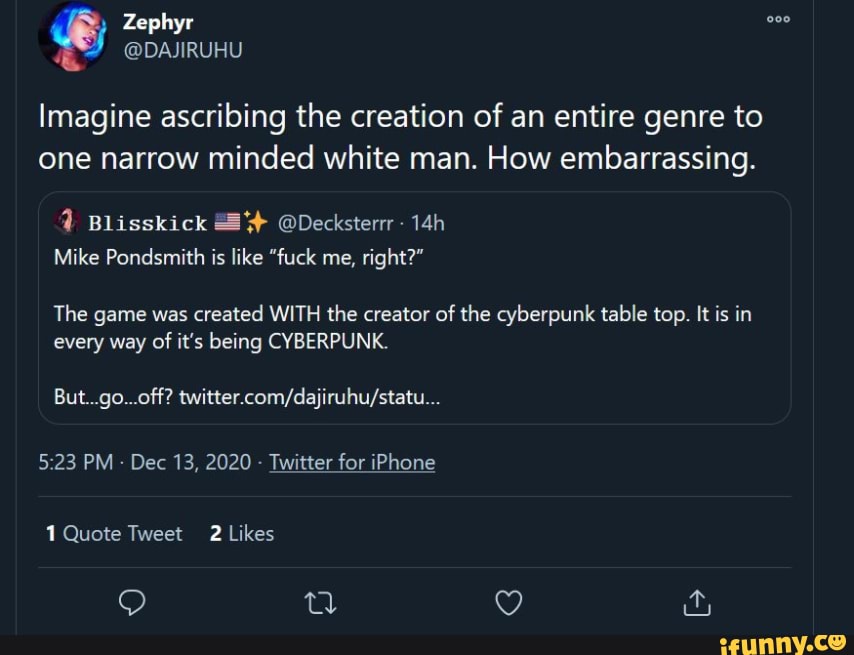Open the Zephyr display name link
Image resolution: width=854 pixels, height=655 pixels.
pyautogui.click(x=150, y=20)
